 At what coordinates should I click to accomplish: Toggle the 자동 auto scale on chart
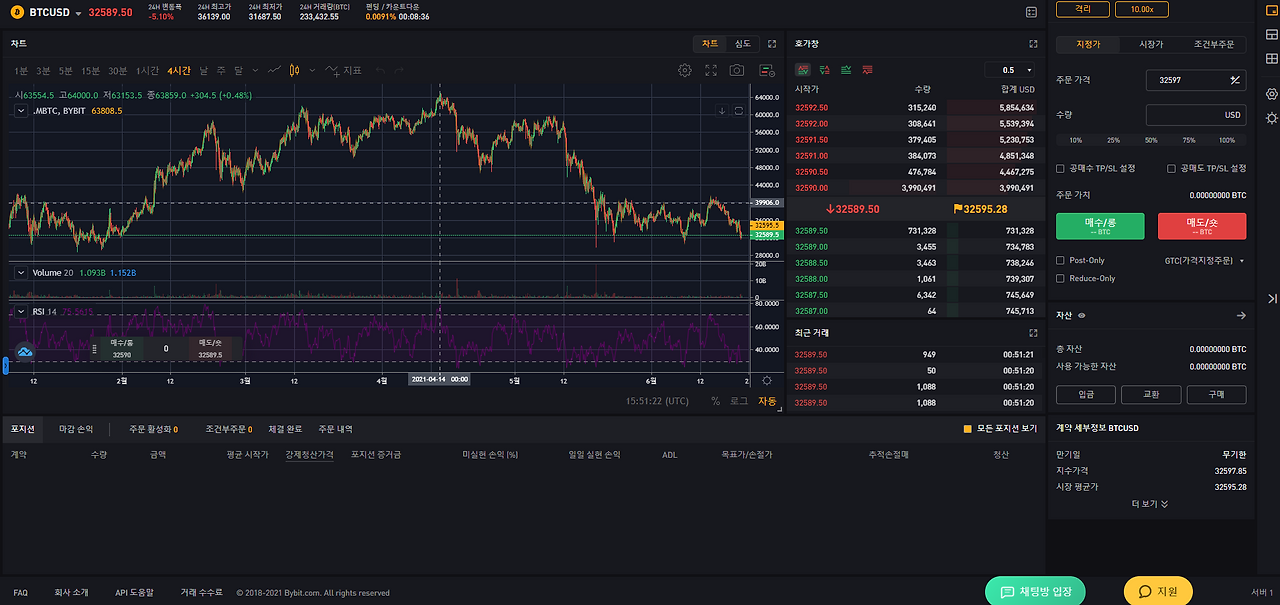[767, 401]
